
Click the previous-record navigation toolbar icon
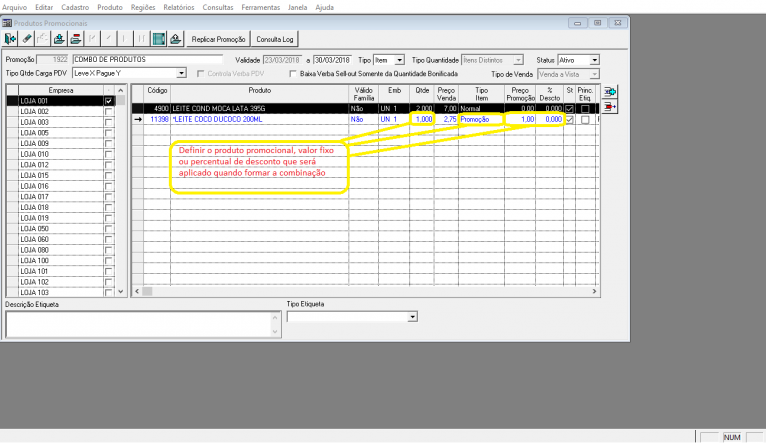click(109, 39)
